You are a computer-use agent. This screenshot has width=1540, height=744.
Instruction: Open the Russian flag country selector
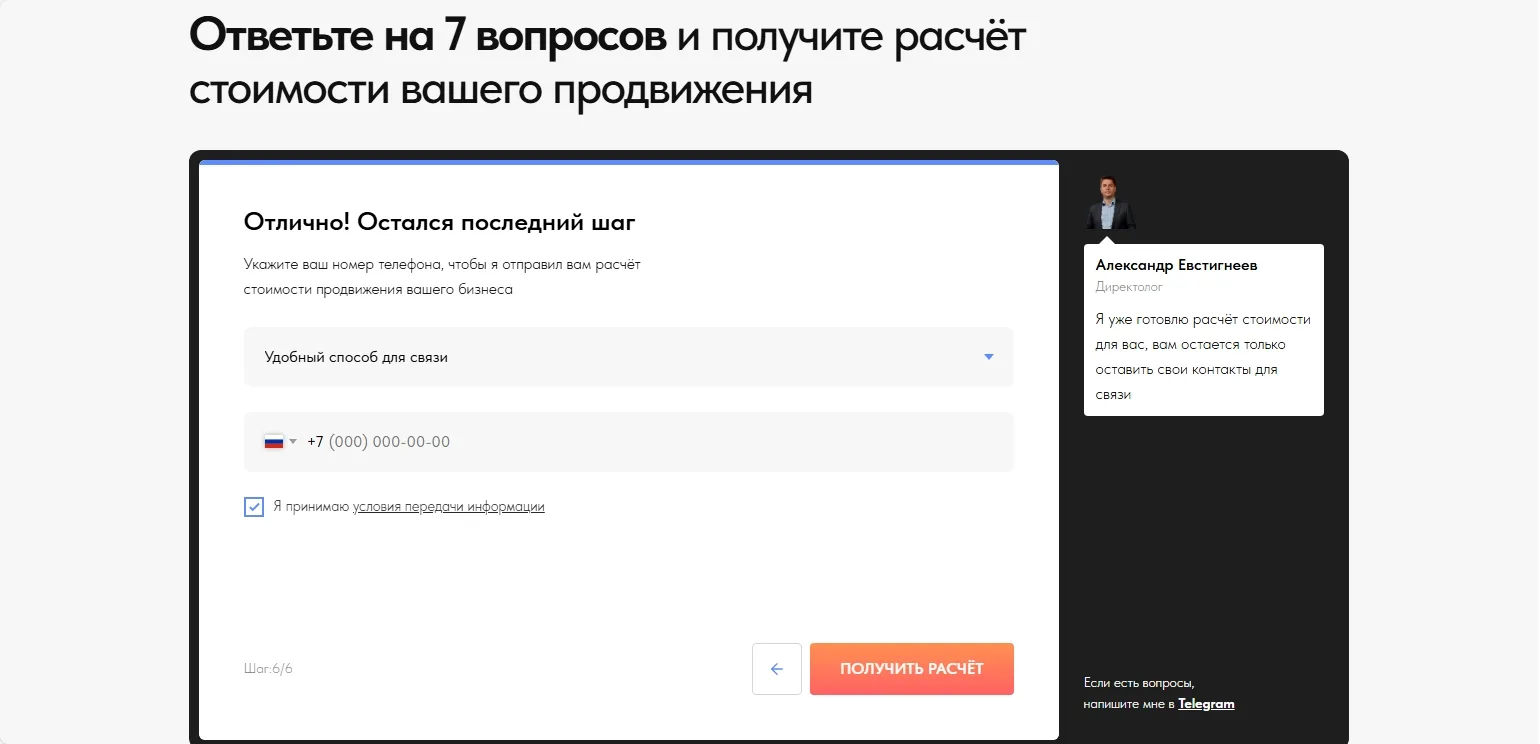pos(280,442)
